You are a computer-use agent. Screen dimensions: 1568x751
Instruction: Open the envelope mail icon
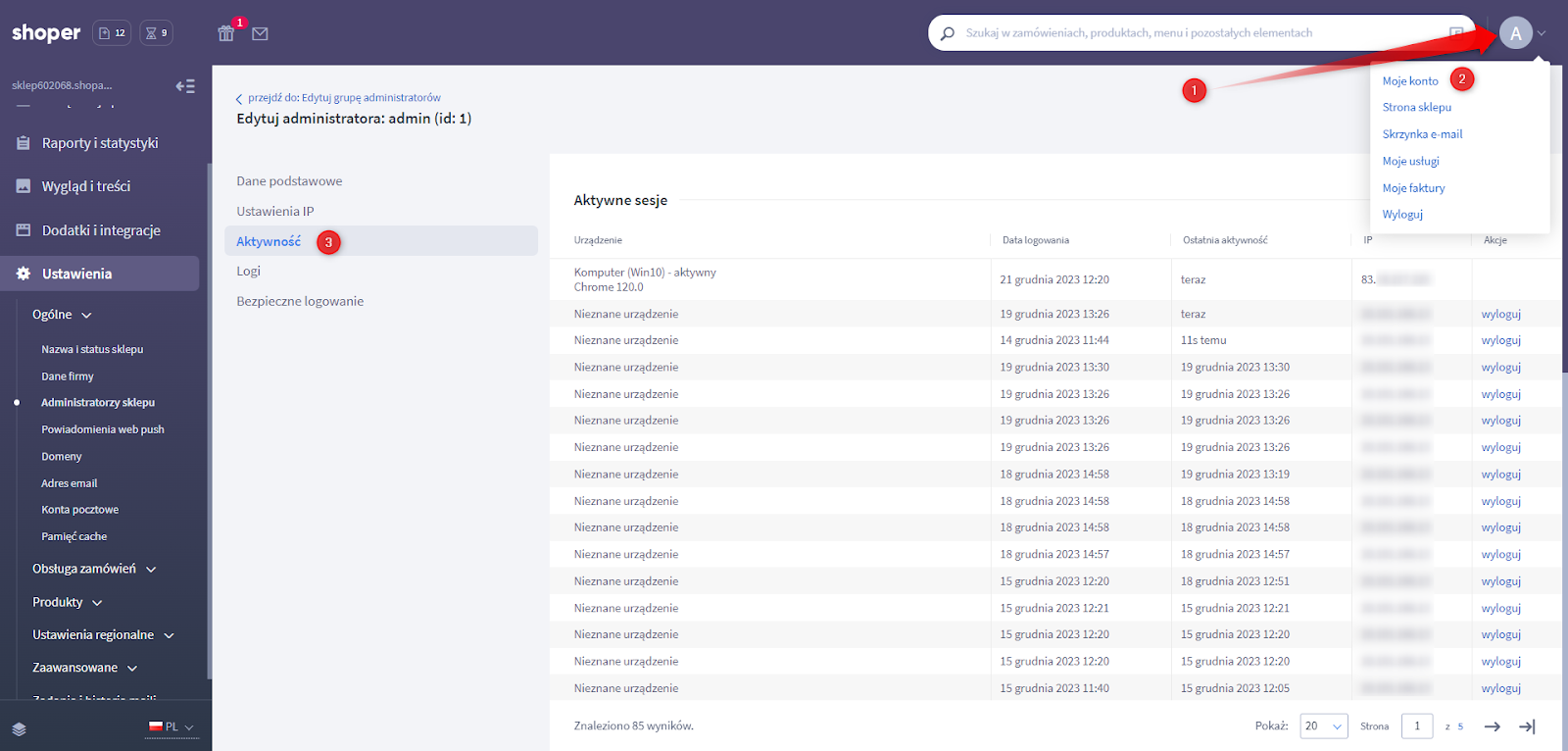pos(260,33)
